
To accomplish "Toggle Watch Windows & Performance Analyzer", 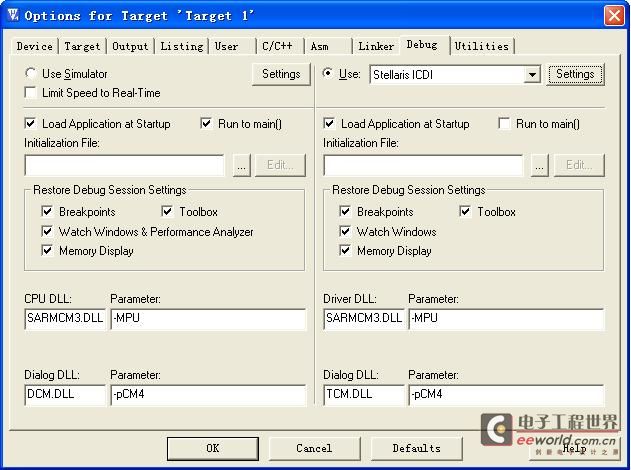I will (x=47, y=231).
